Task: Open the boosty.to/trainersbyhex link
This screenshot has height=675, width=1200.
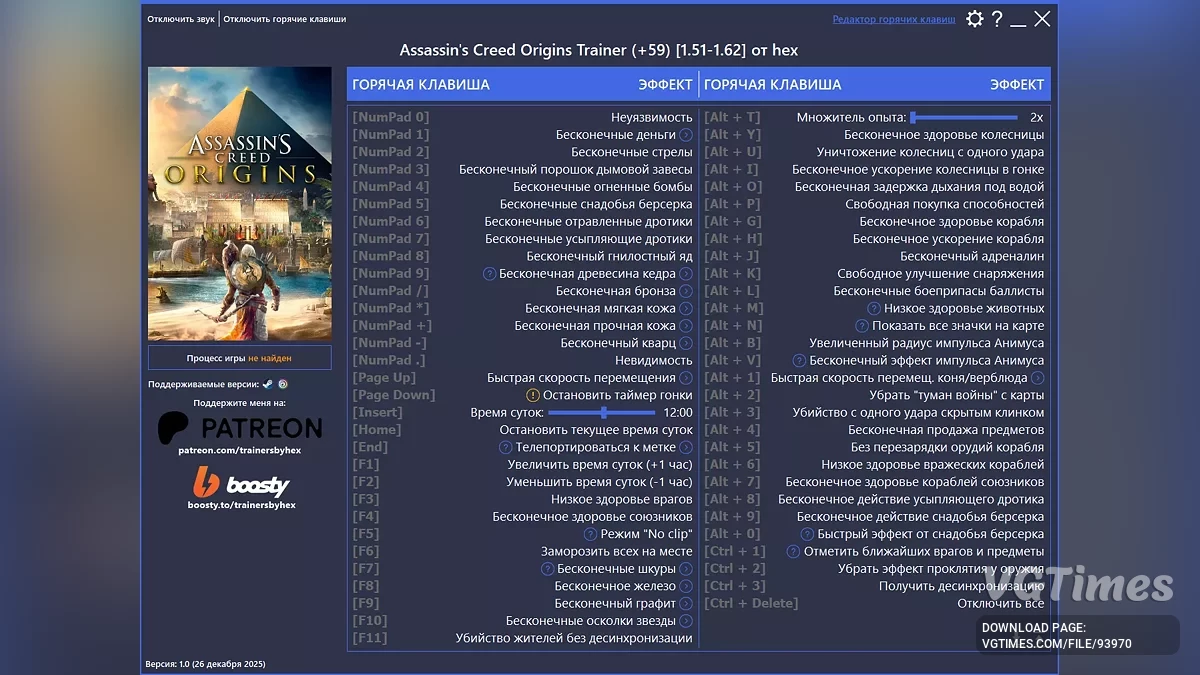Action: [x=241, y=505]
